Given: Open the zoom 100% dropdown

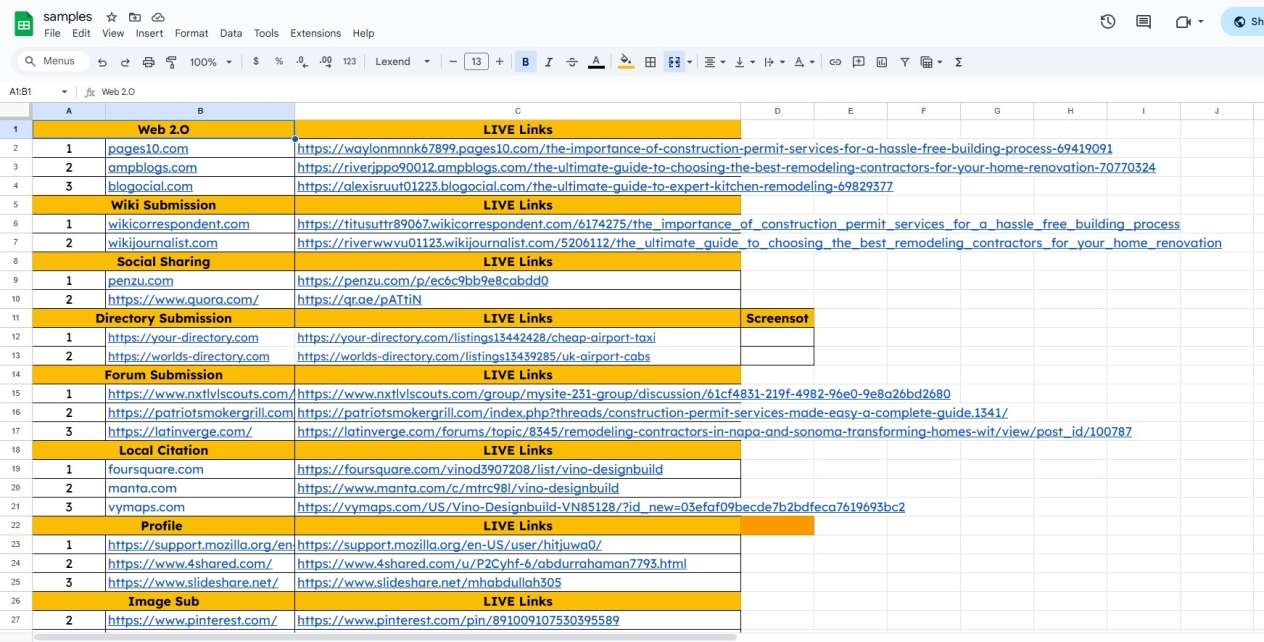Looking at the screenshot, I should pyautogui.click(x=210, y=62).
